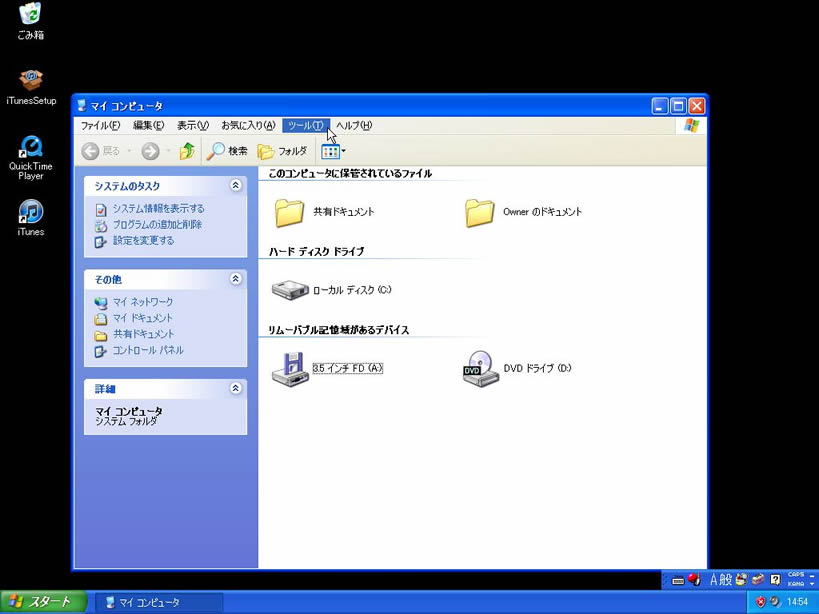Open the IME pad icon on language bar
This screenshot has height=614, width=819.
pos(741,580)
